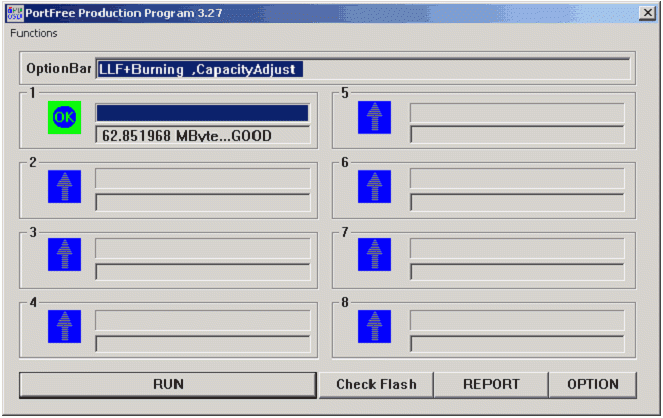The width and height of the screenshot is (663, 418).
Task: Click the status field of port 8
Action: point(517,344)
